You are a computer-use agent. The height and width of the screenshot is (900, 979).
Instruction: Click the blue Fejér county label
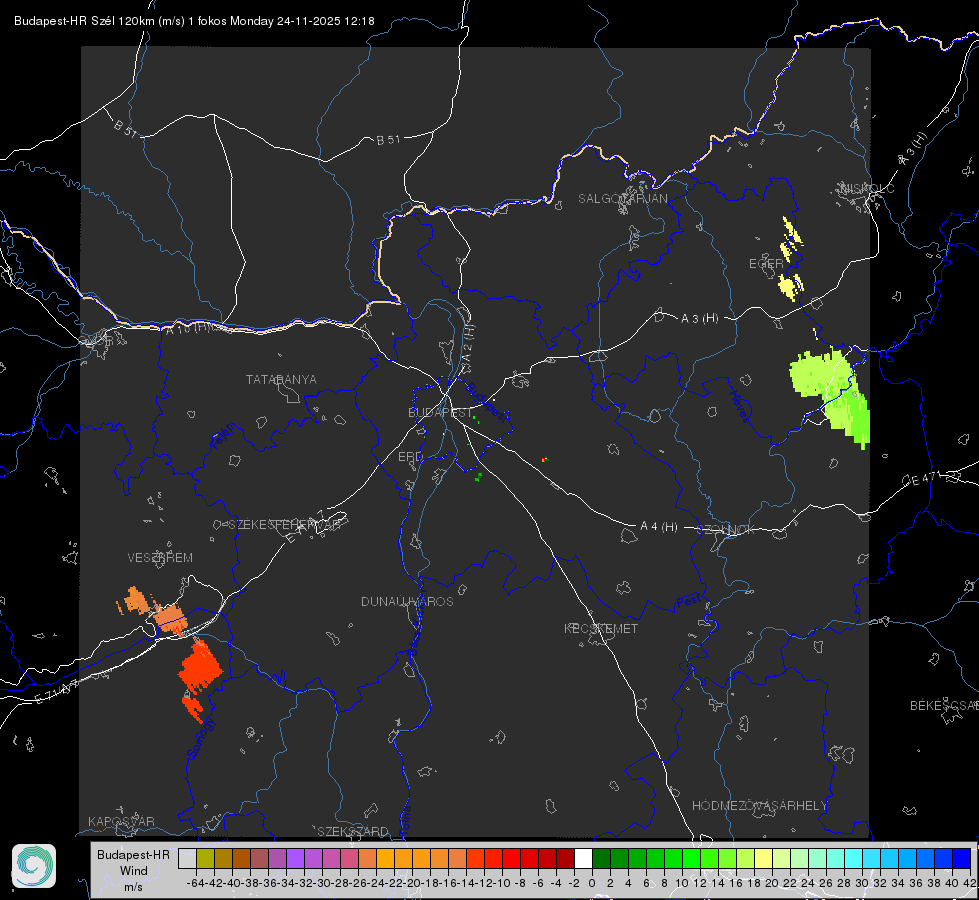(222, 435)
